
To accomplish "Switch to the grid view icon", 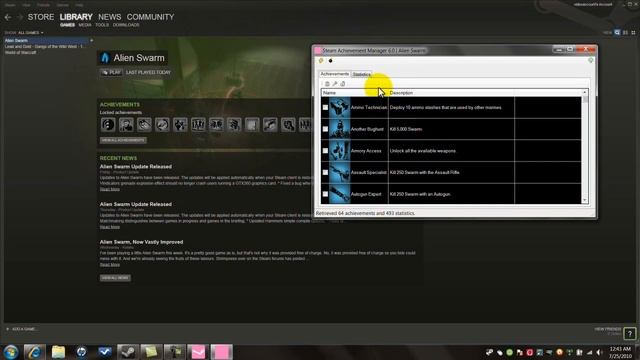I will [633, 33].
